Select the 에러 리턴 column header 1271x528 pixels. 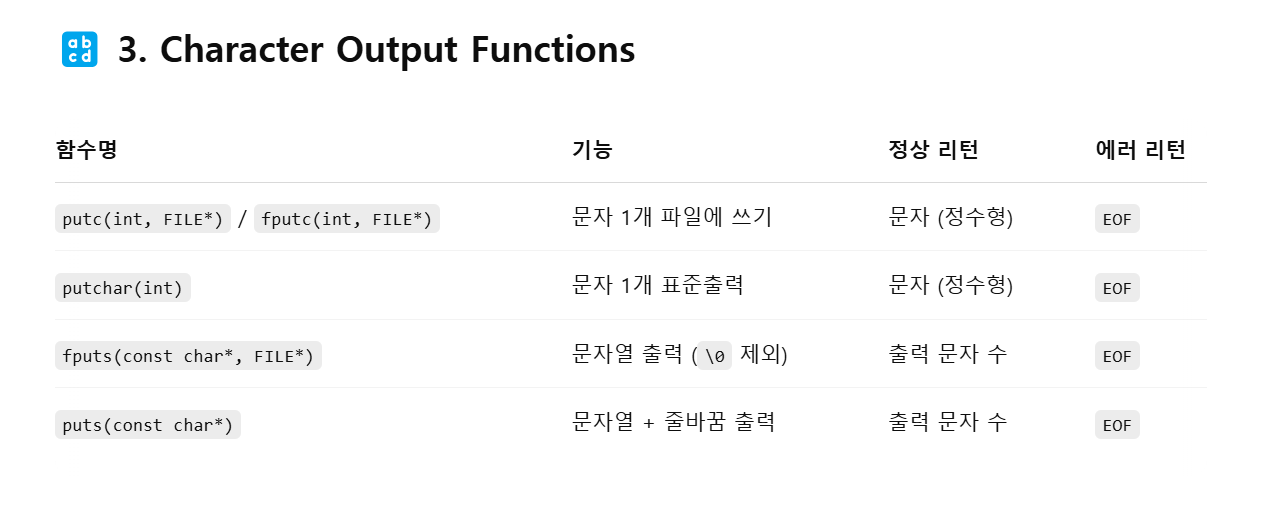[x=1141, y=150]
